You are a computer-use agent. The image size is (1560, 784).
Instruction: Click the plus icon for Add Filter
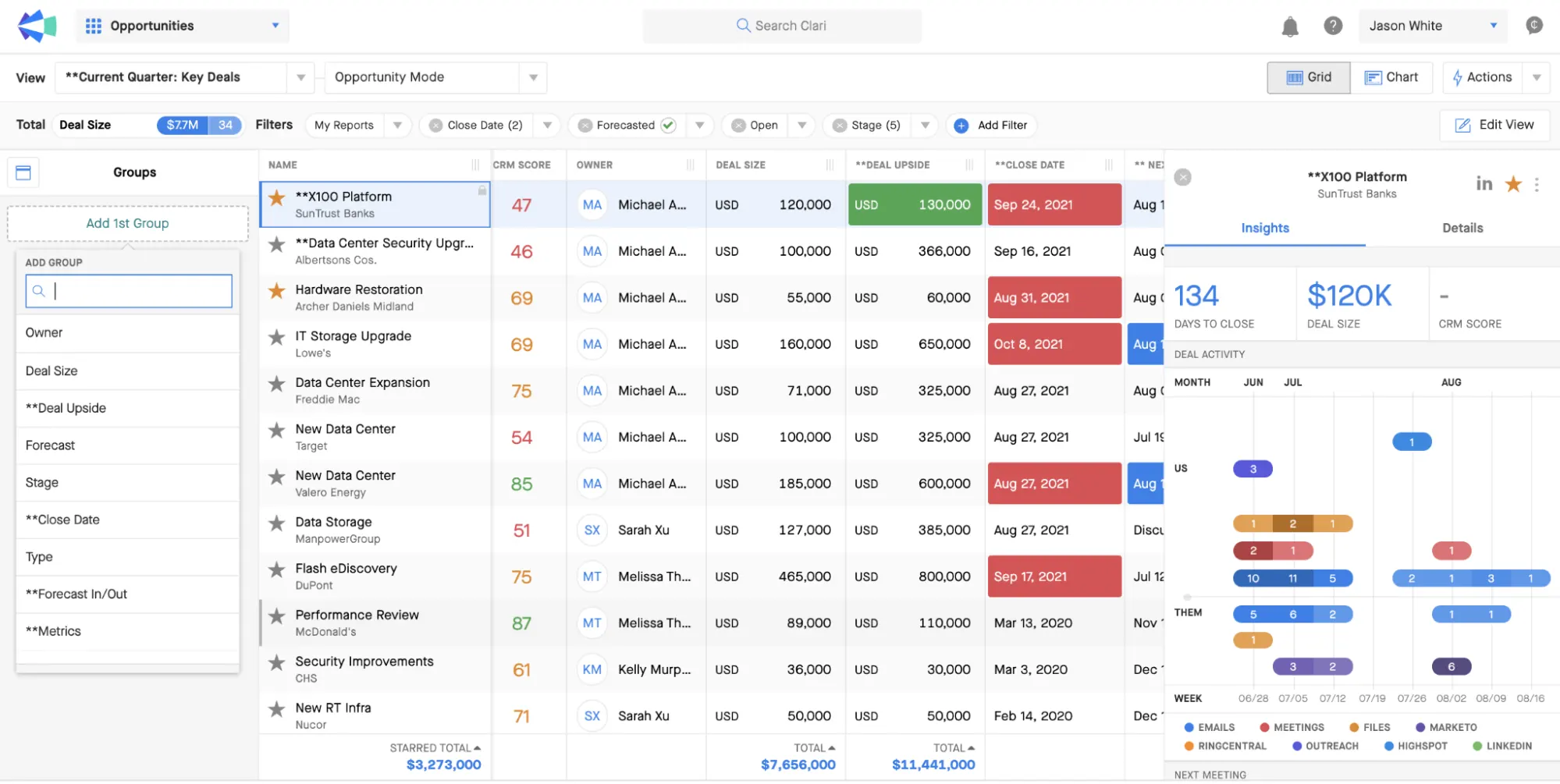[x=961, y=126]
